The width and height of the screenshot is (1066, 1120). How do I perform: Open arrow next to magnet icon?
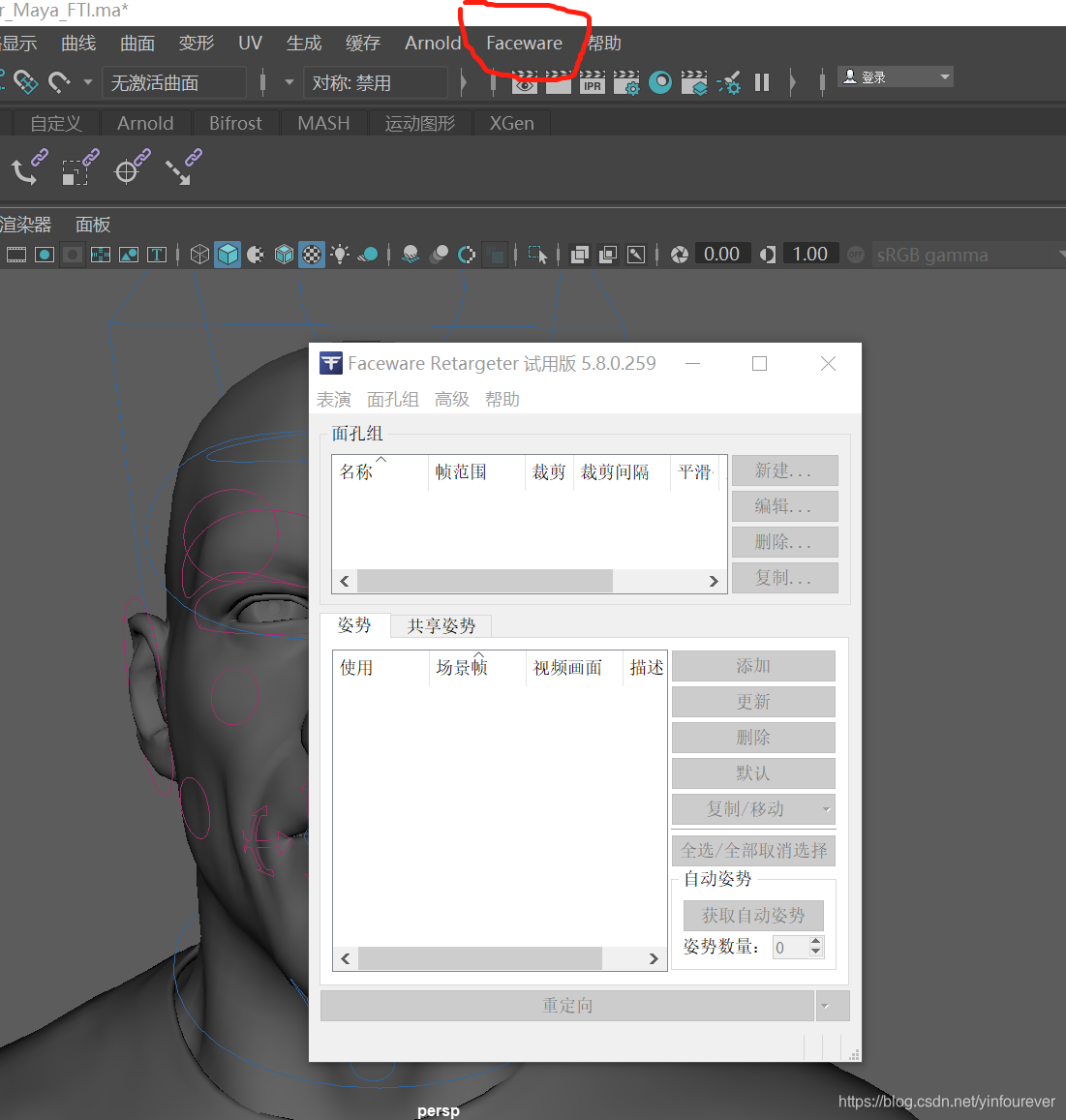pos(88,82)
